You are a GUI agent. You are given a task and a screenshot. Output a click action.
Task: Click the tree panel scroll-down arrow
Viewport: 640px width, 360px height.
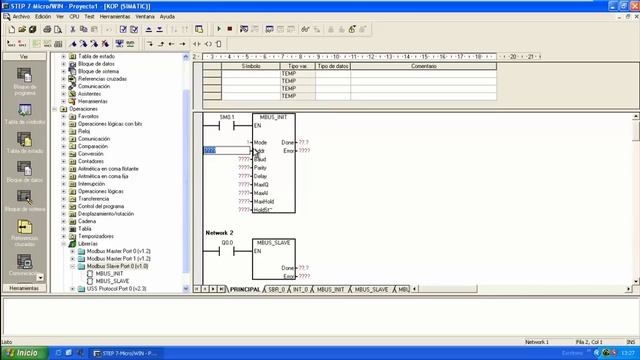186,289
